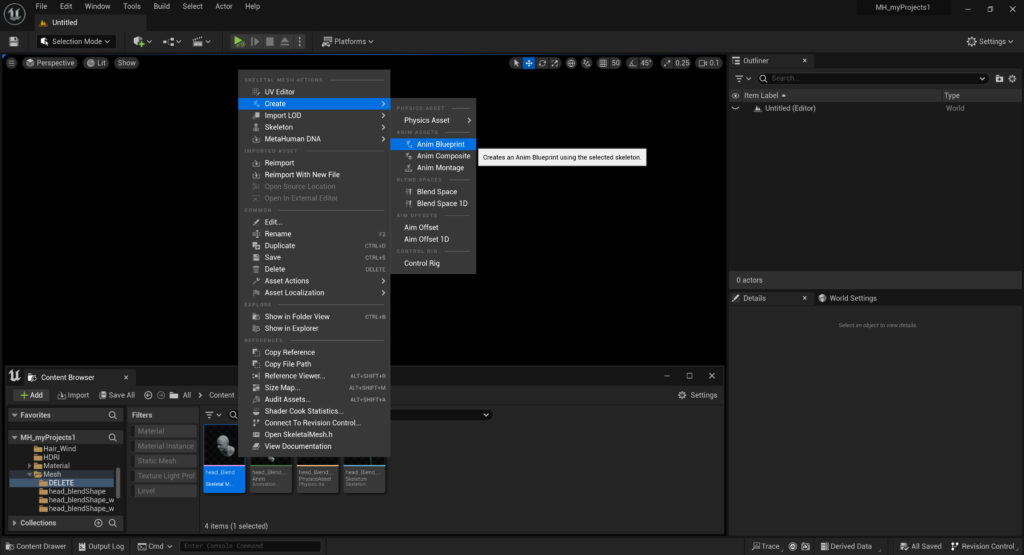
Task: Open the Tools menu
Action: pos(131,7)
